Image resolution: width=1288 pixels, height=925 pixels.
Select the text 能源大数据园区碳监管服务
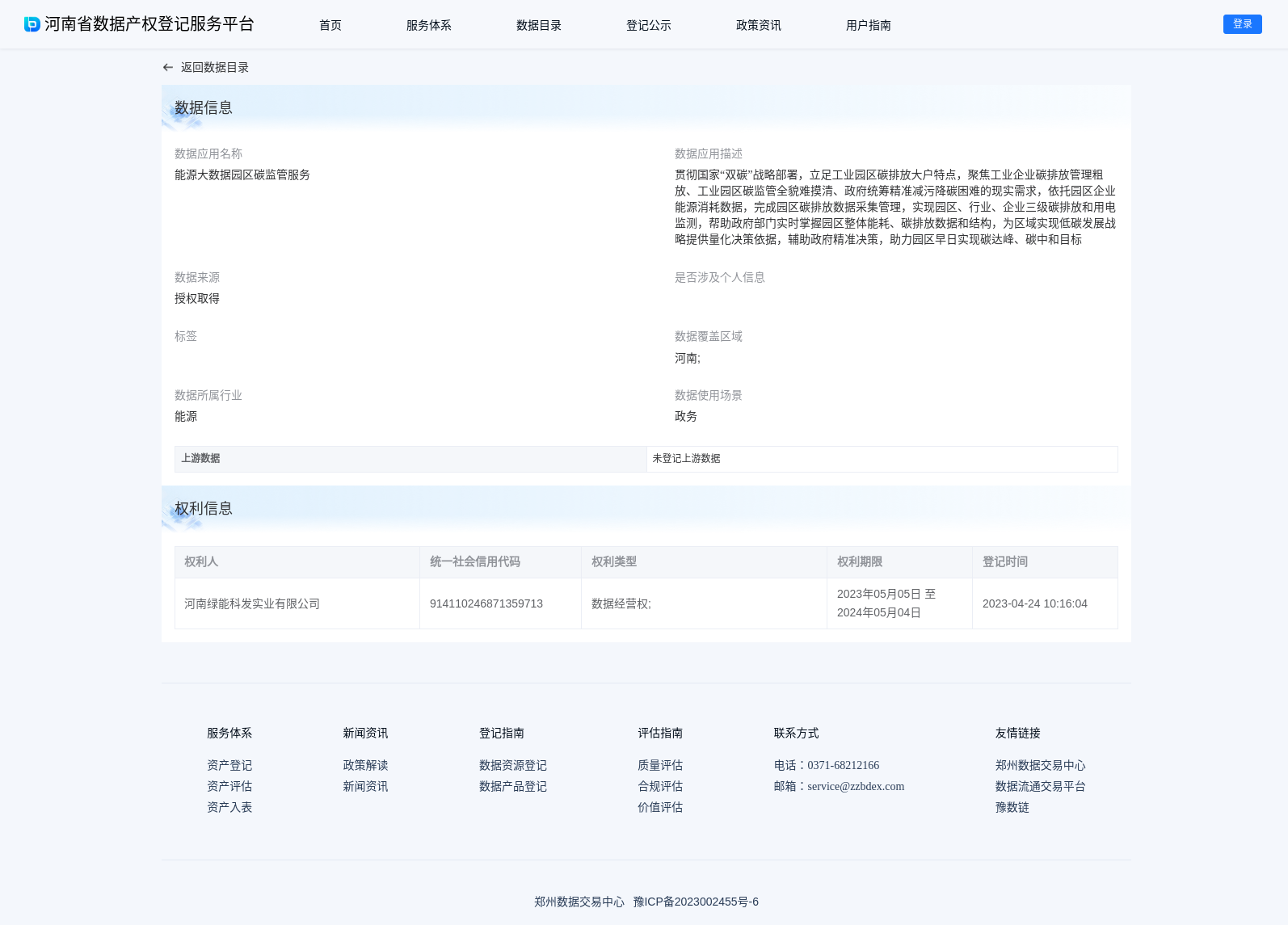coord(242,174)
